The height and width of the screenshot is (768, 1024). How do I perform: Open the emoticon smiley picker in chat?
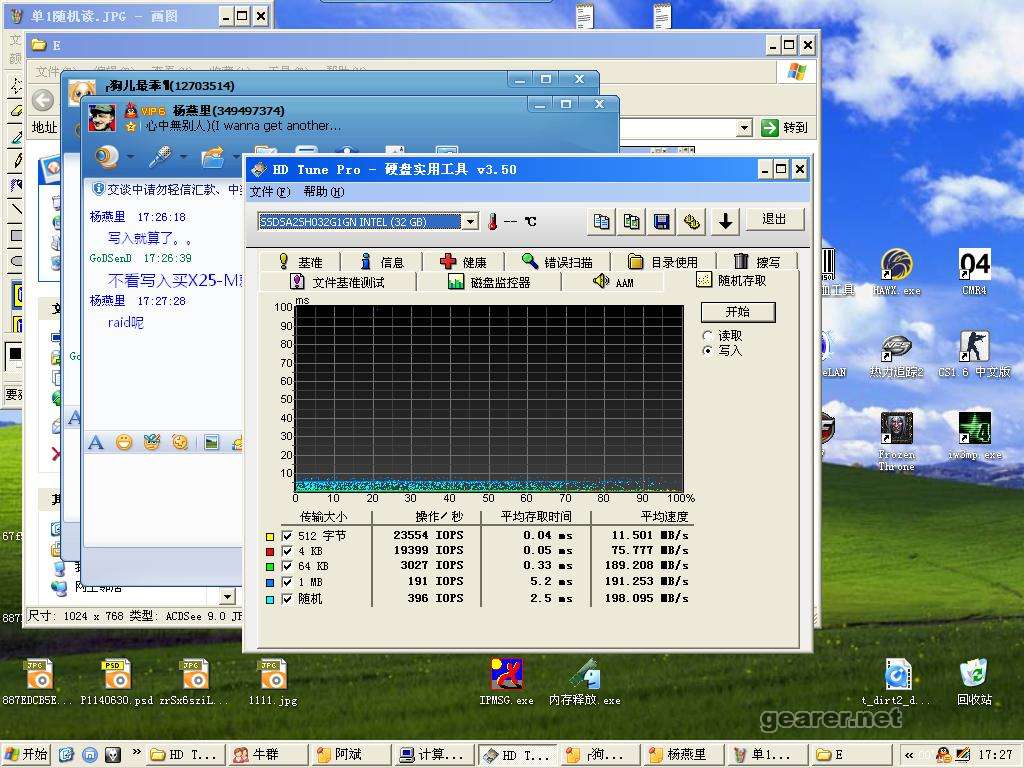coord(123,443)
